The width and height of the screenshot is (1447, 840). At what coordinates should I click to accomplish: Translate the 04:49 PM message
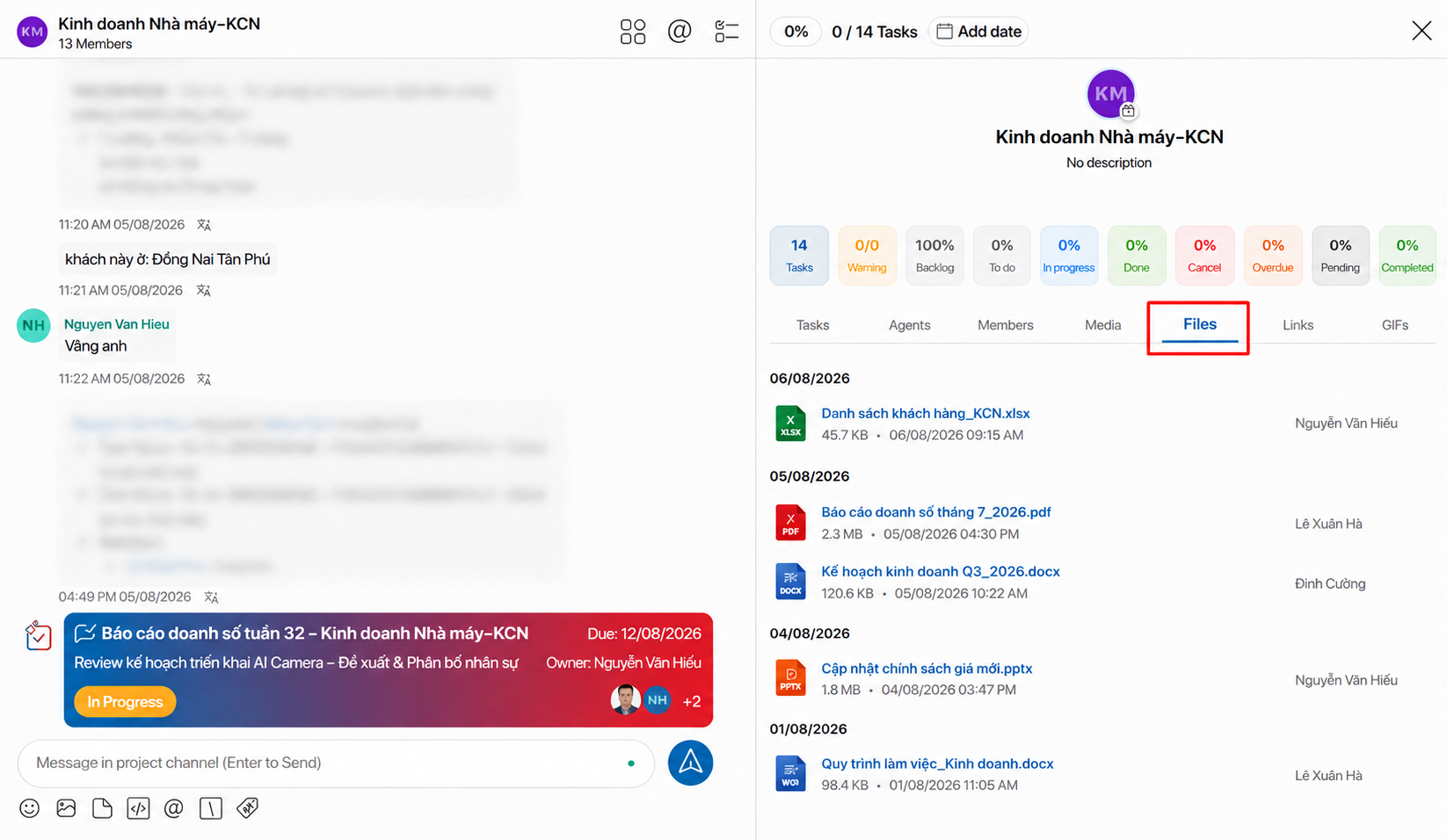click(x=211, y=597)
